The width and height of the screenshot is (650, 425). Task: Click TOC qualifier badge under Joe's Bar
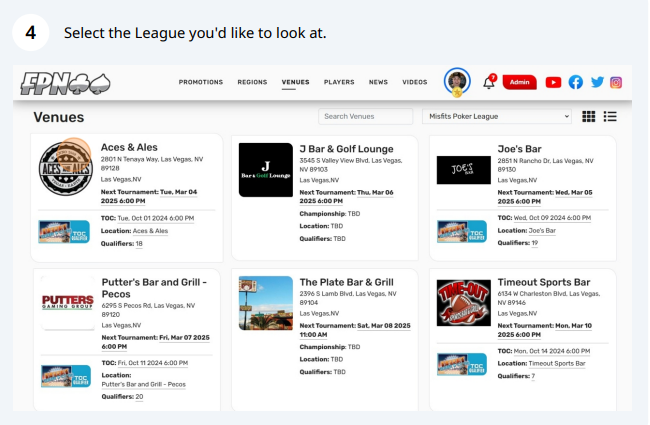click(462, 231)
